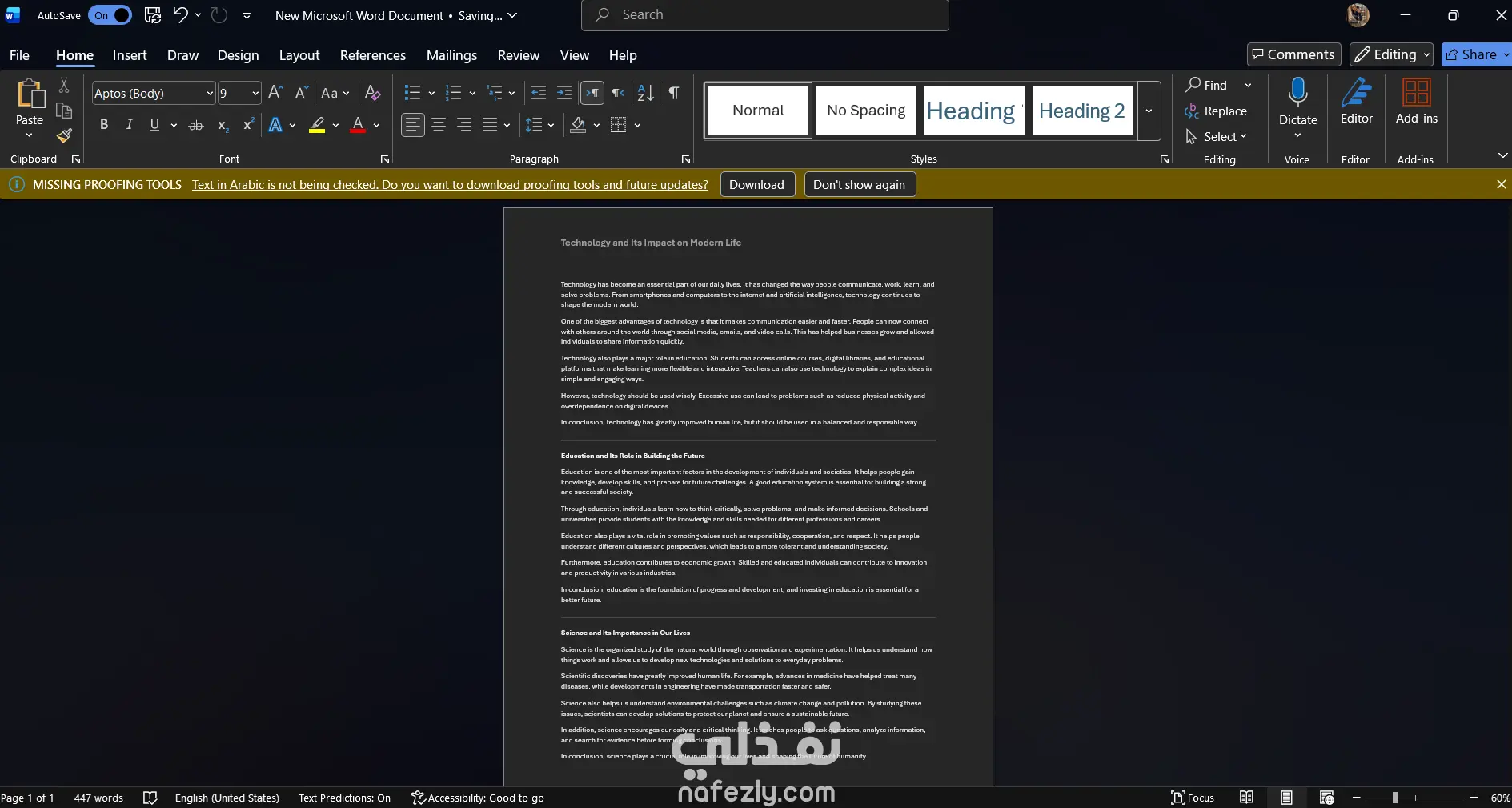
Task: Click the Copy icon
Action: pyautogui.click(x=64, y=111)
